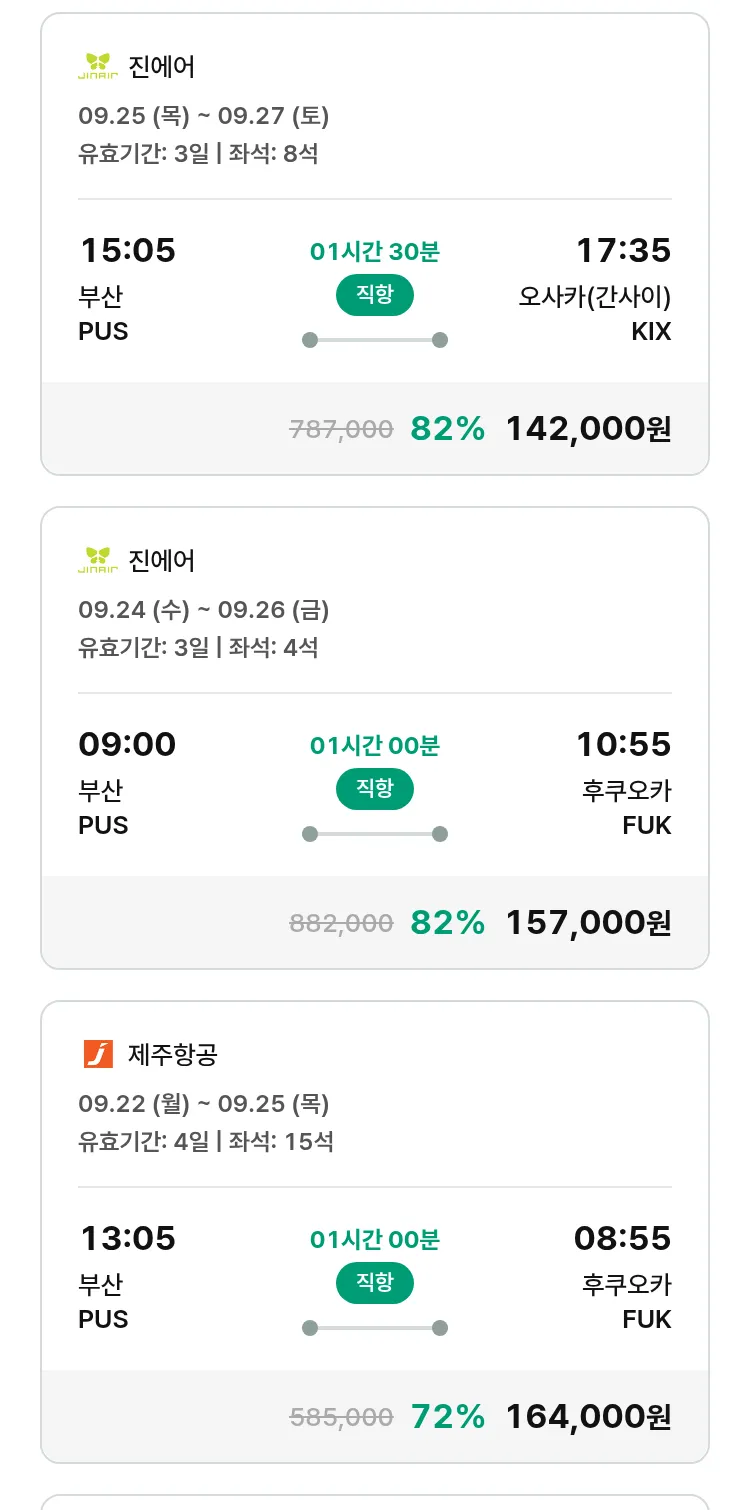Image resolution: width=750 pixels, height=1510 pixels.
Task: Click the Jin Air logo on Osaka flight
Action: (x=98, y=67)
